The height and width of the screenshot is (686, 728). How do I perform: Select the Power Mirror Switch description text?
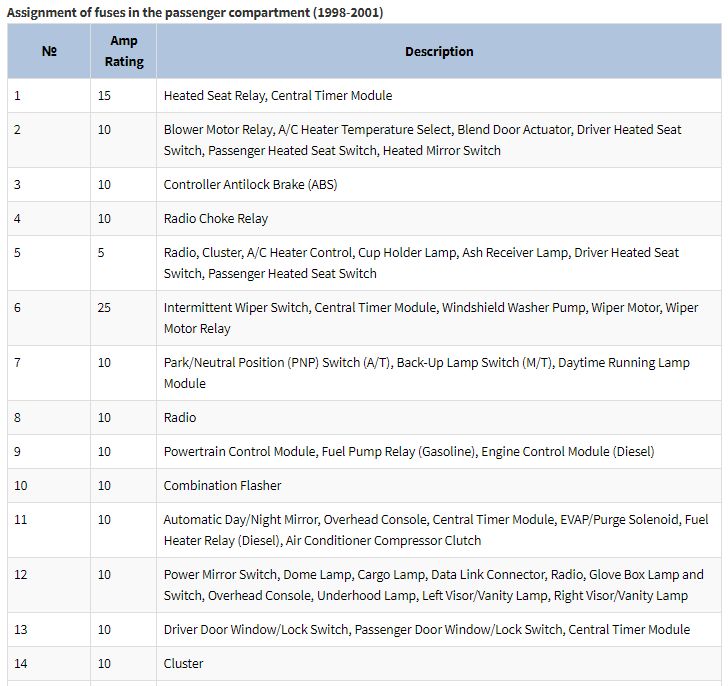click(x=433, y=585)
